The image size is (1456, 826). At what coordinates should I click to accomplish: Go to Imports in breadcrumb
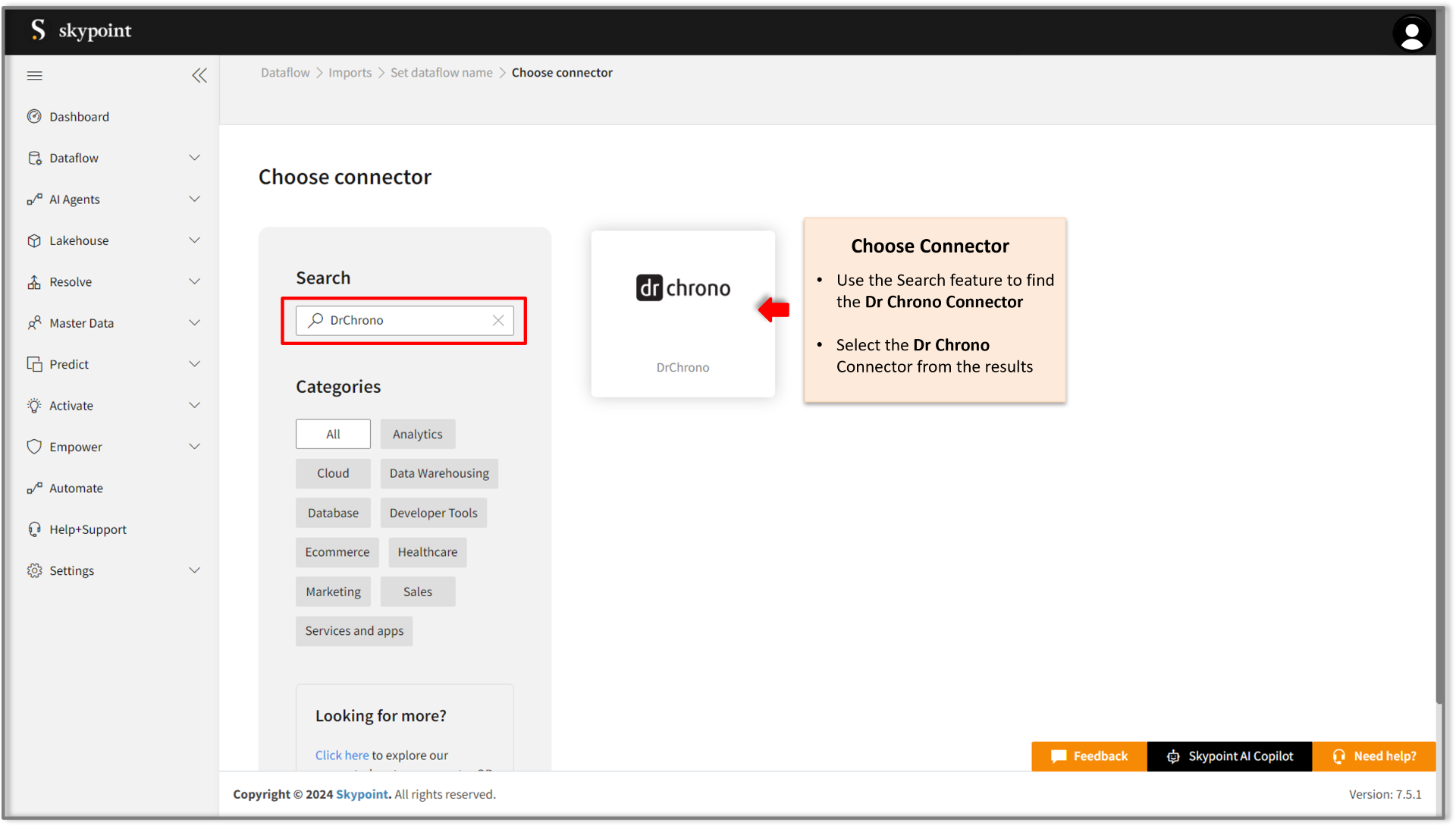[350, 73]
